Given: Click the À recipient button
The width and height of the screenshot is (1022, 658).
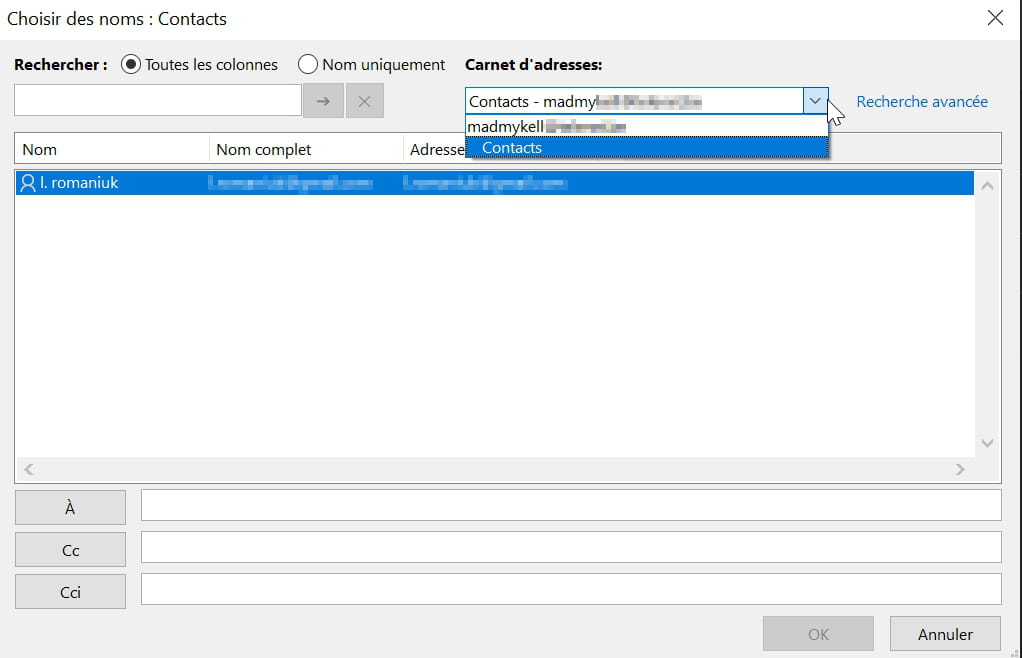Looking at the screenshot, I should click(x=70, y=508).
